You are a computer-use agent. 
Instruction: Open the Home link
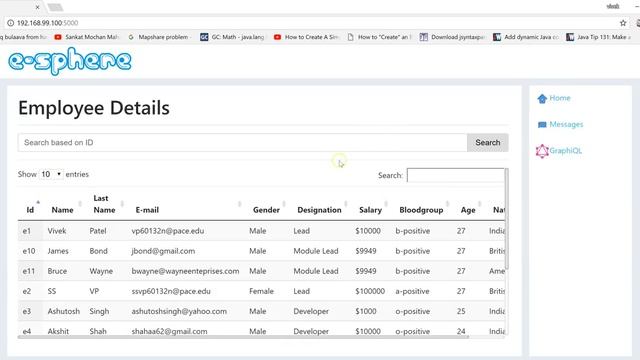pyautogui.click(x=560, y=98)
